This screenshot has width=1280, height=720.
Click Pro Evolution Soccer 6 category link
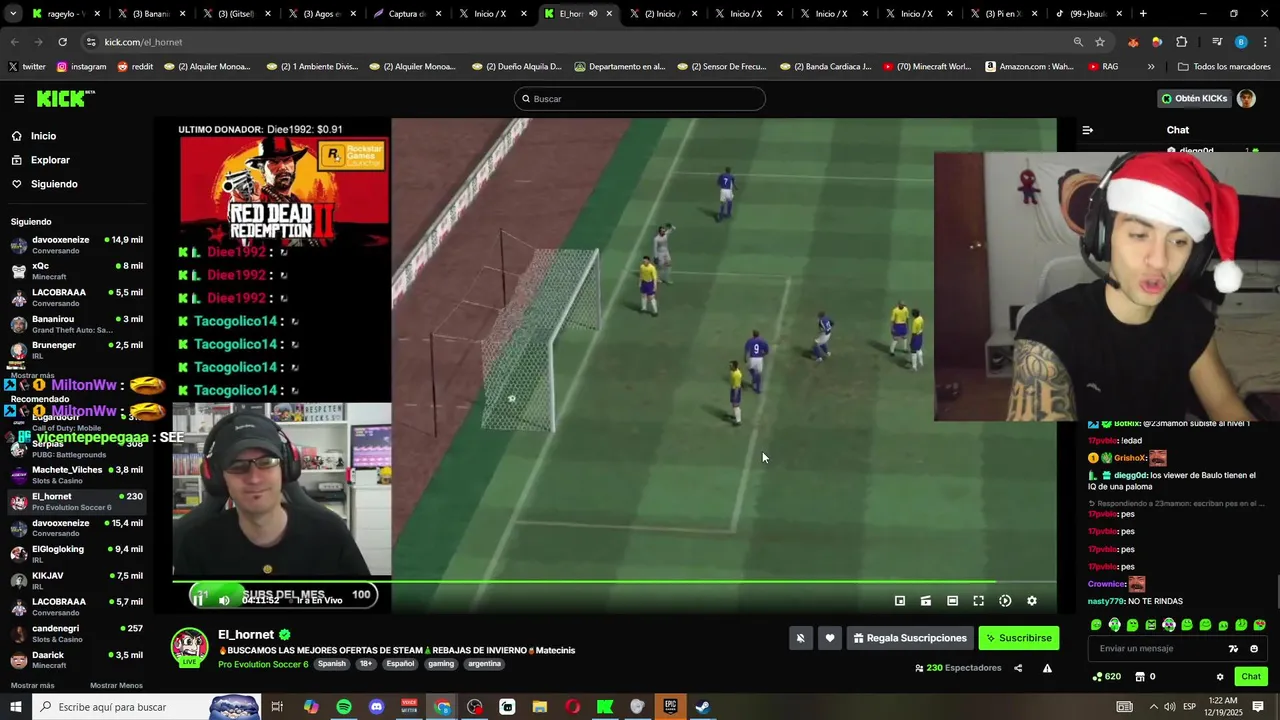[x=263, y=664]
